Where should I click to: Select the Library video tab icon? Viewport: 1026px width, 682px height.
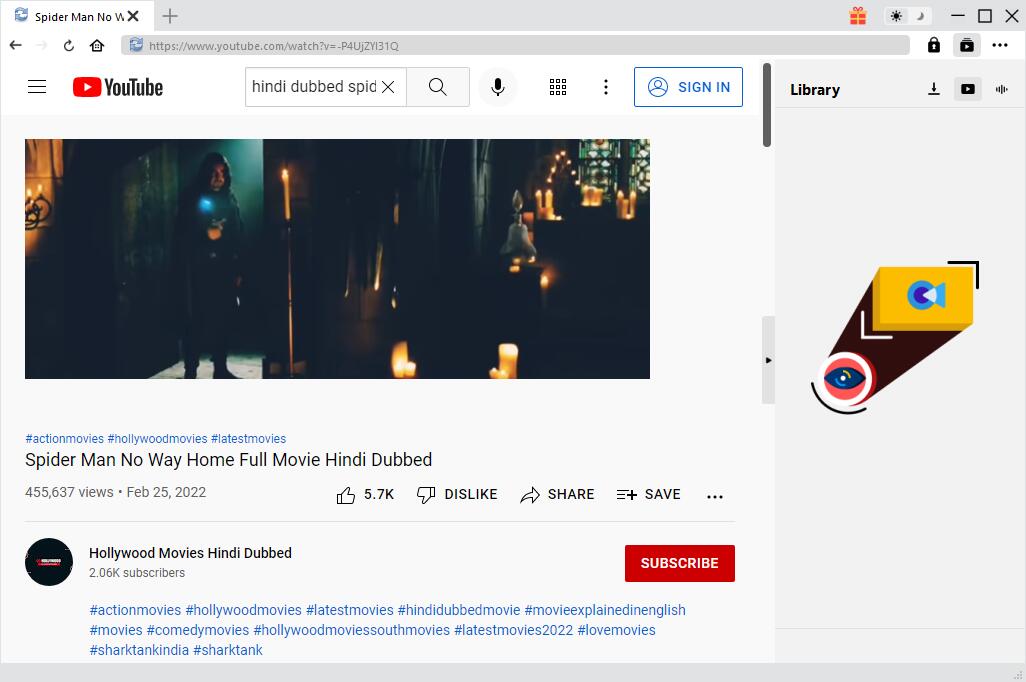coord(967,89)
